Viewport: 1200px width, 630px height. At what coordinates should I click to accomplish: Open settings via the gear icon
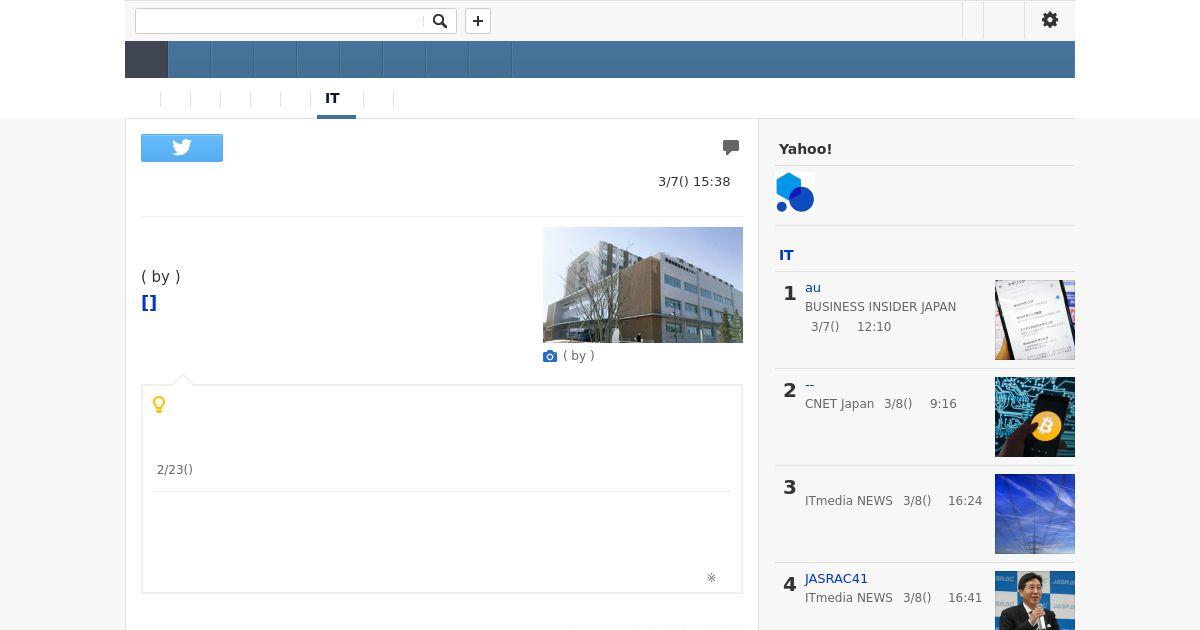pos(1050,20)
